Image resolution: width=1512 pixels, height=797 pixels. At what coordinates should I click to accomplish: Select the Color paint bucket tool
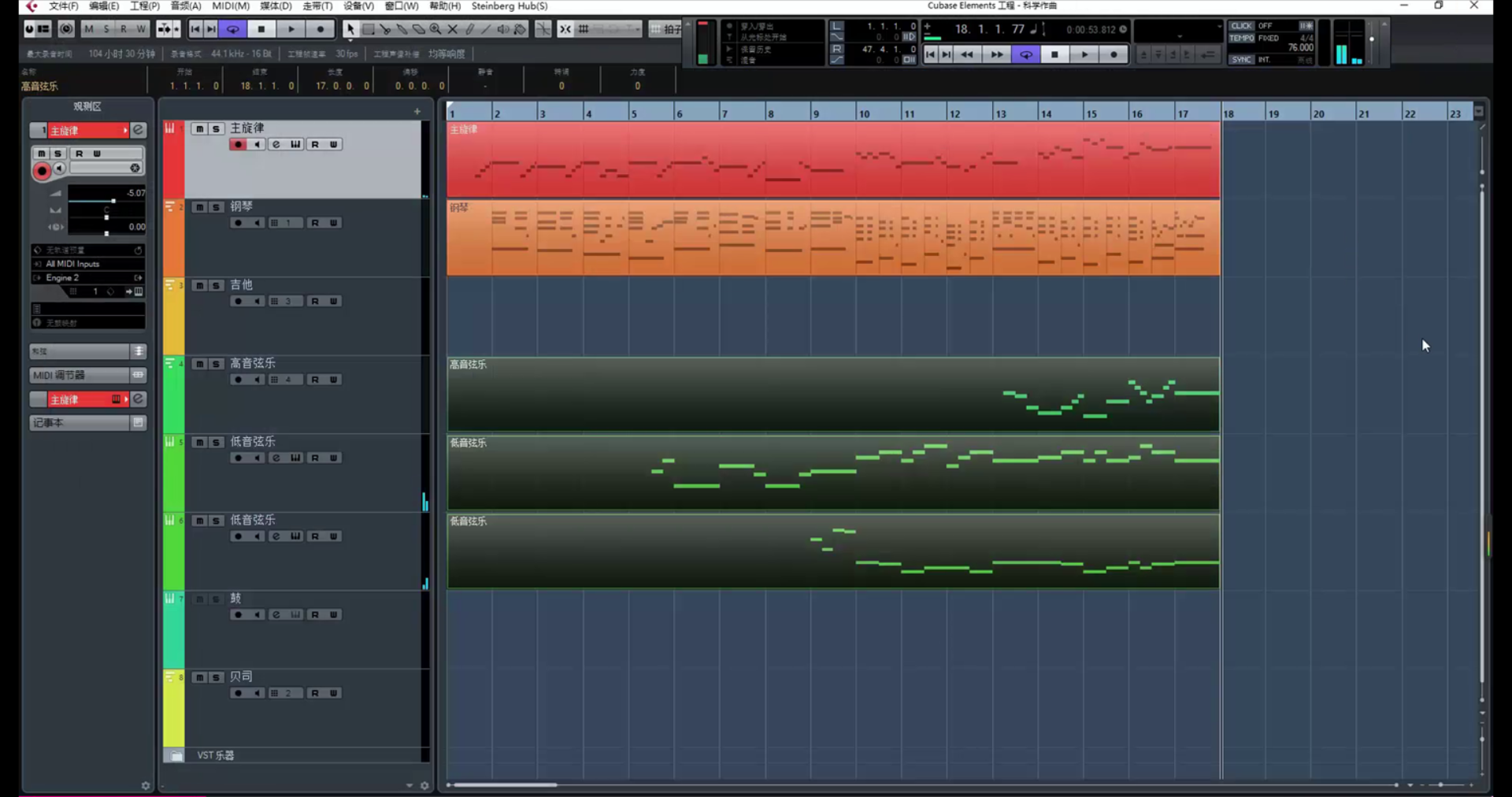click(x=520, y=29)
